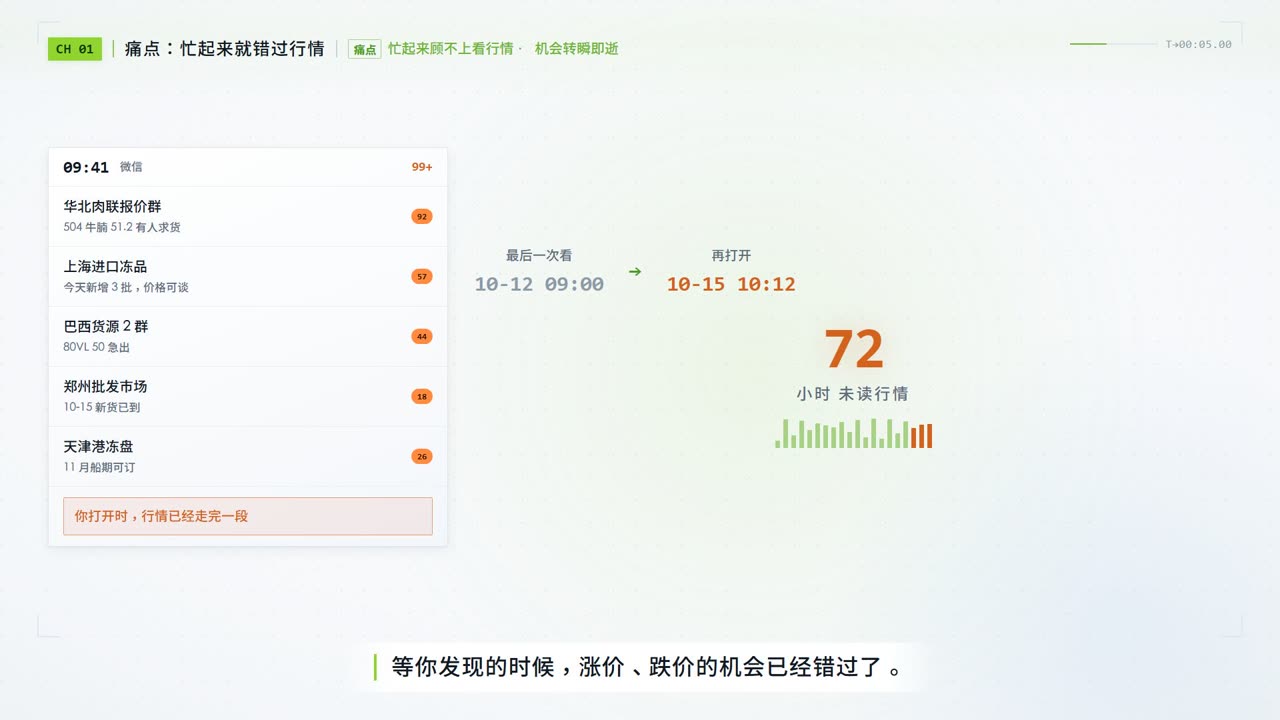Click the green arrow between the timestamps
The width and height of the screenshot is (1280, 720).
635,272
